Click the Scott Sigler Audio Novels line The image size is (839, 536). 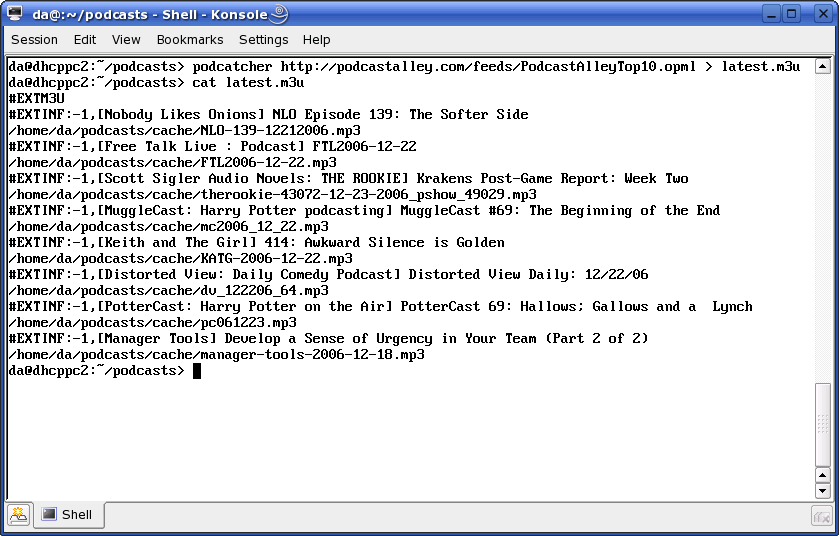(x=348, y=179)
